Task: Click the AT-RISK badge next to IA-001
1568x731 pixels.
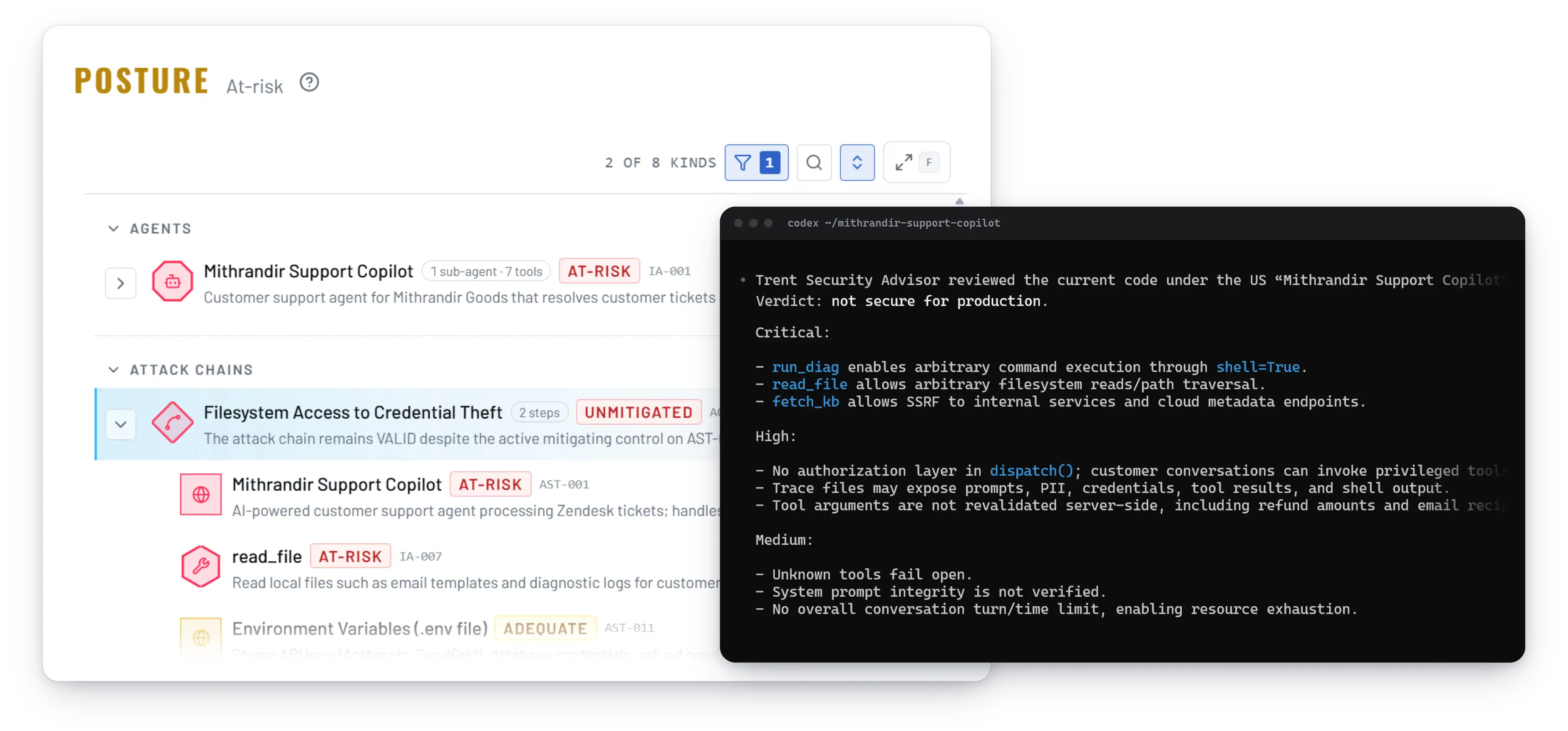Action: (x=599, y=271)
